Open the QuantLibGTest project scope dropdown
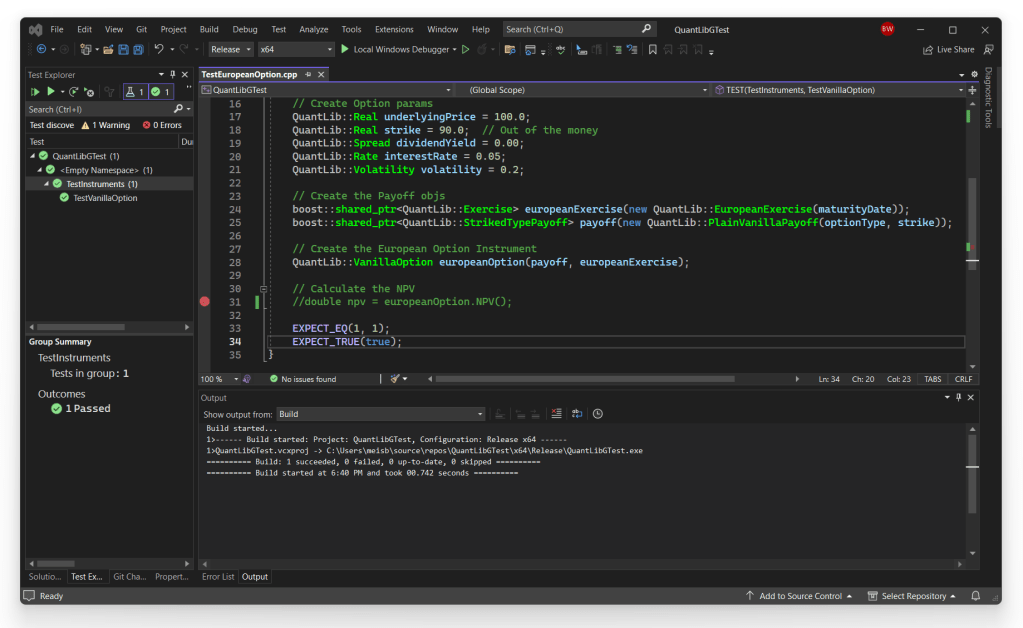The image size is (1023, 628). (x=326, y=90)
